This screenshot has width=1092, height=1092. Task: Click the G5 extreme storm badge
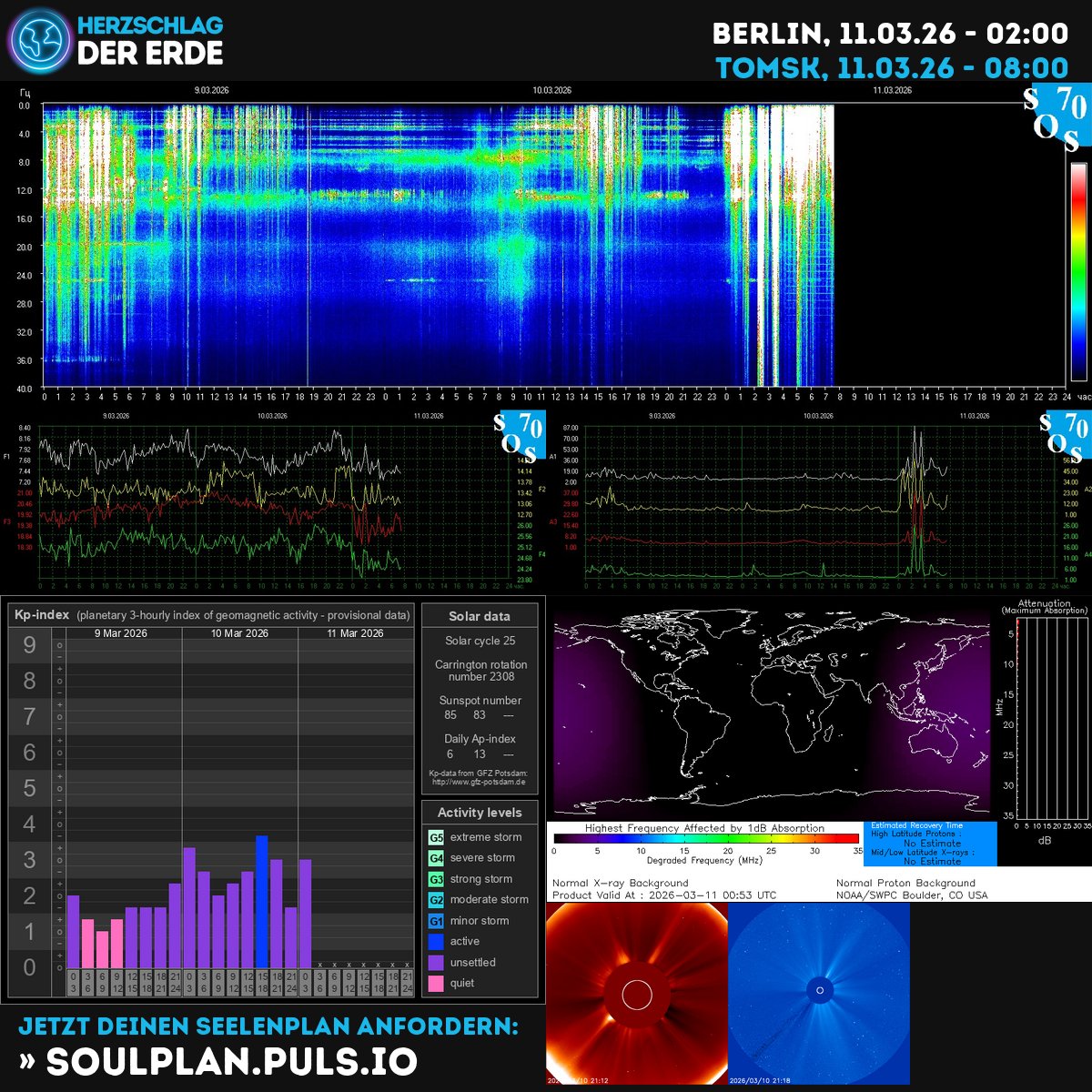[x=437, y=837]
